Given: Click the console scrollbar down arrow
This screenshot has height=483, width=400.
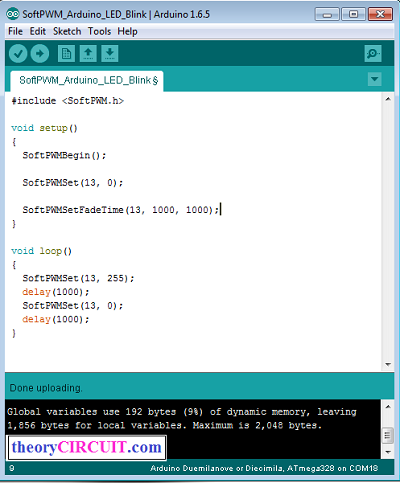Looking at the screenshot, I should click(388, 452).
